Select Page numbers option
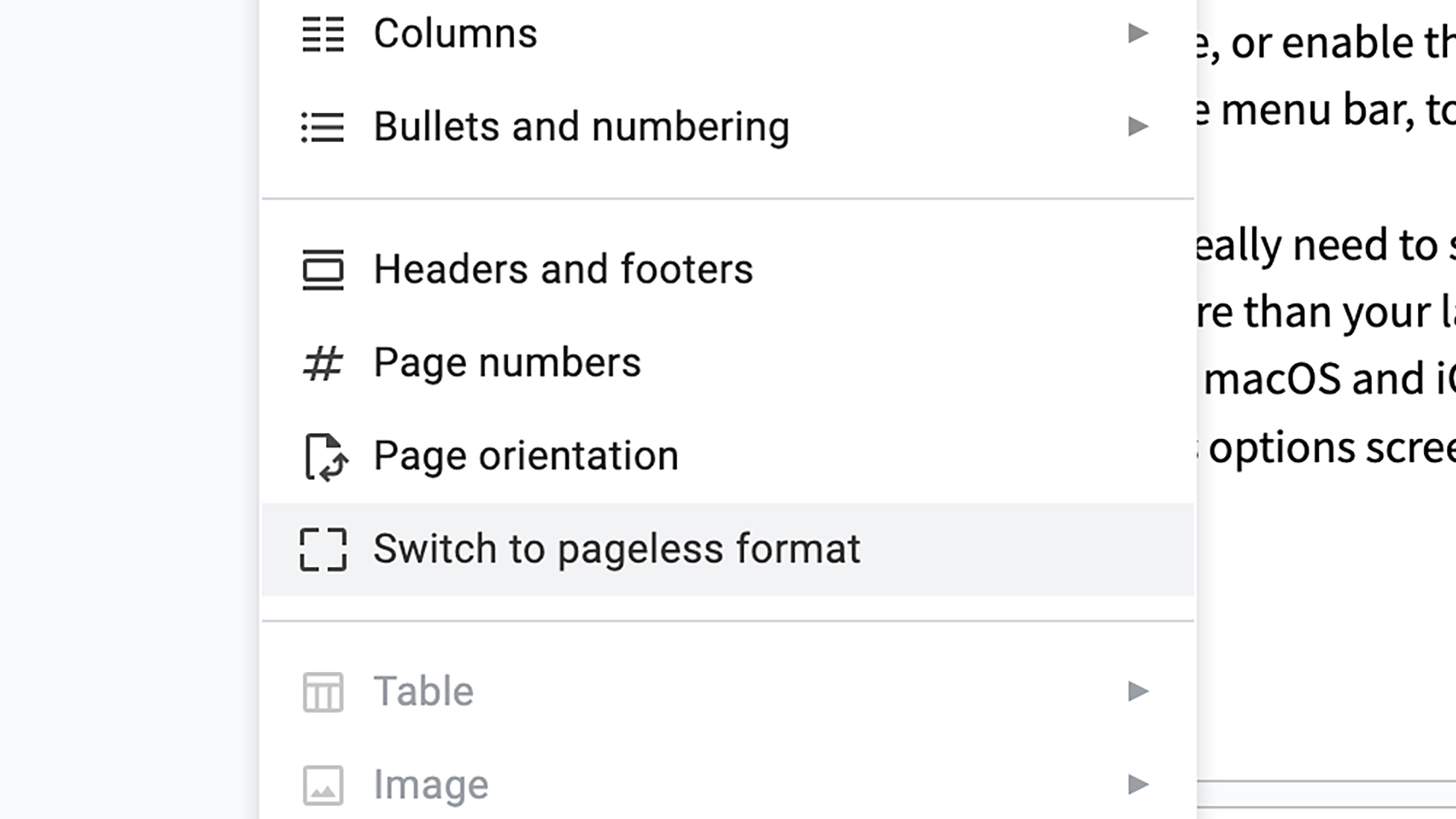This screenshot has width=1456, height=819. point(507,363)
